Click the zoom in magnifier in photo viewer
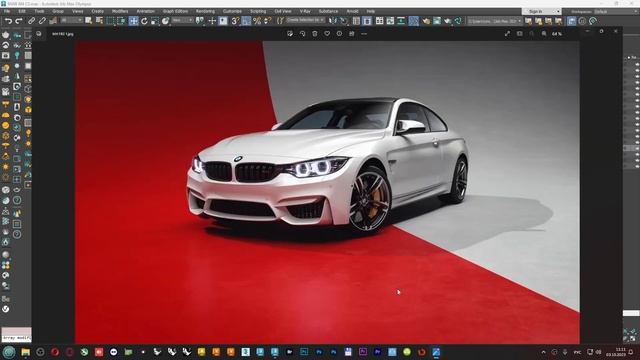640x360 pixels. point(544,34)
